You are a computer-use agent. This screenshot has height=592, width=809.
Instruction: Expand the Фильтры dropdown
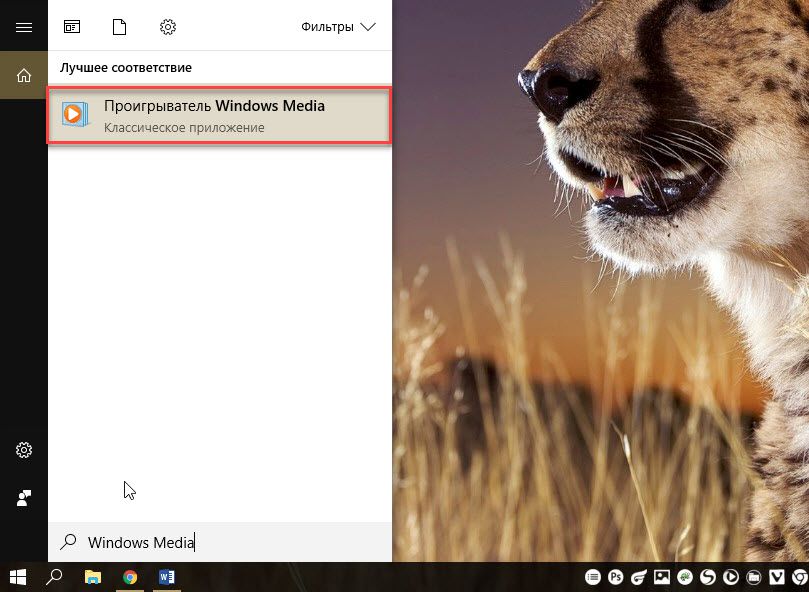pos(338,27)
